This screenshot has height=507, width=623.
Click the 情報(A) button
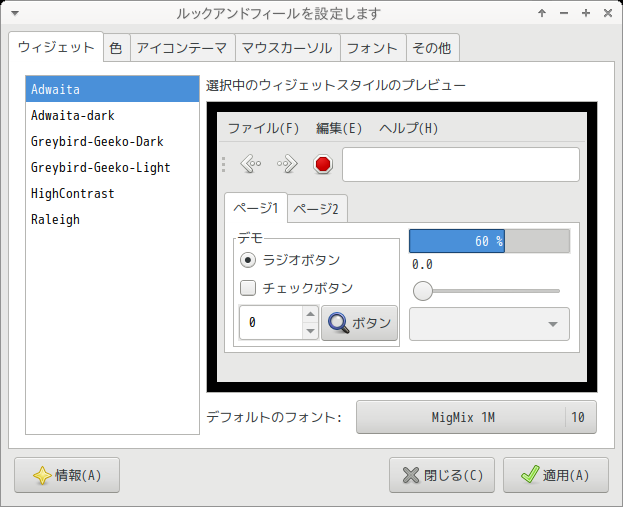point(67,475)
